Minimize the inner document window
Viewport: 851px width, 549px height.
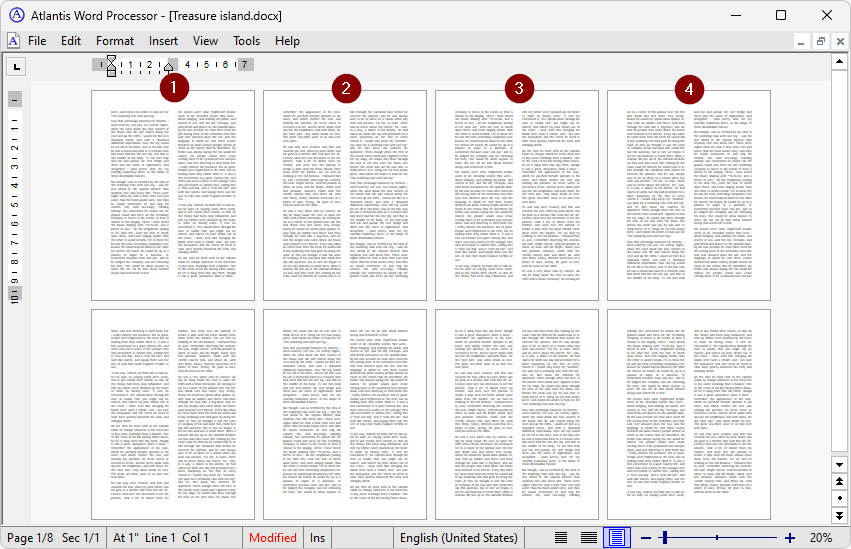click(x=801, y=41)
